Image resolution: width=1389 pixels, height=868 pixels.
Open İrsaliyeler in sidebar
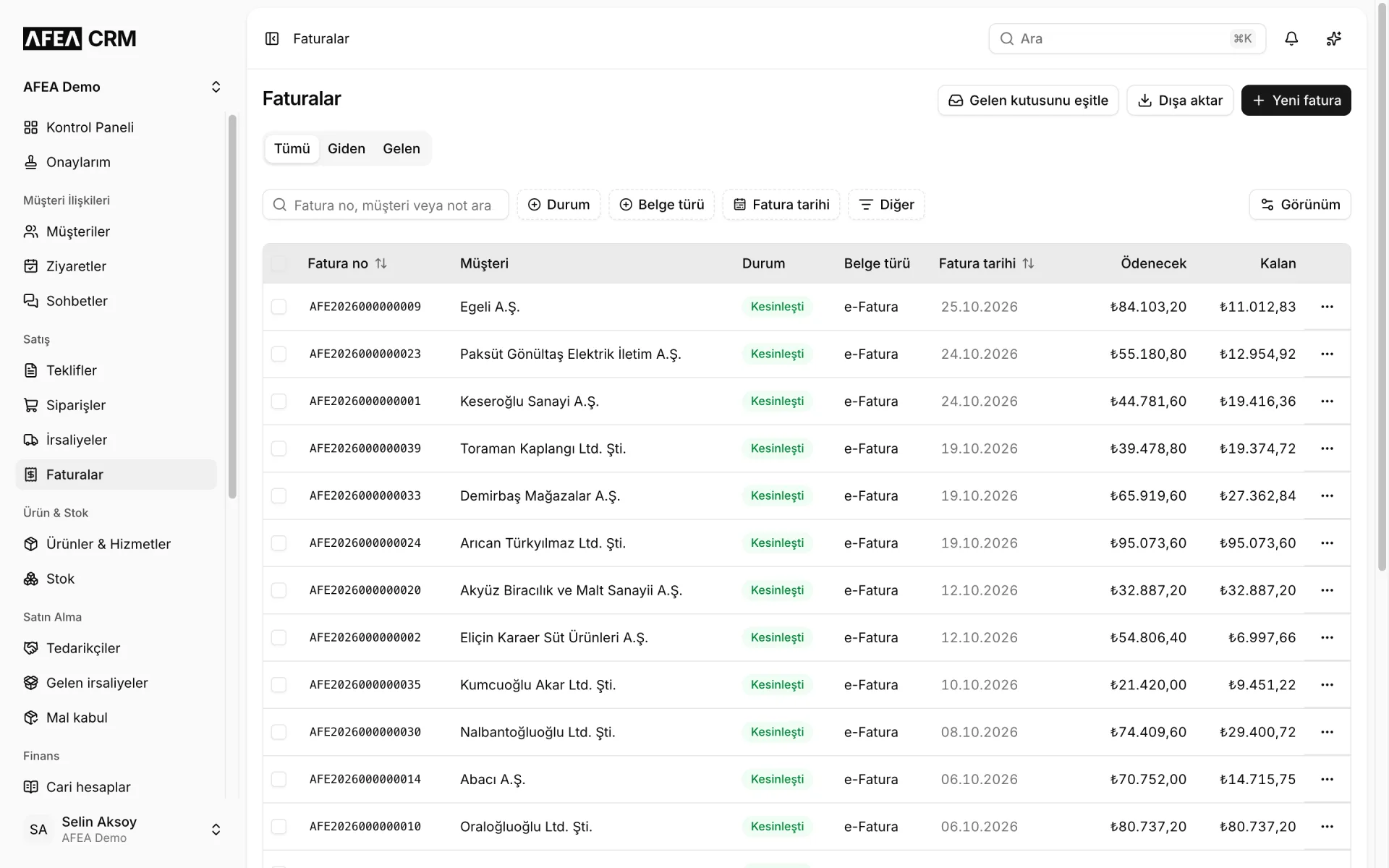[116, 440]
